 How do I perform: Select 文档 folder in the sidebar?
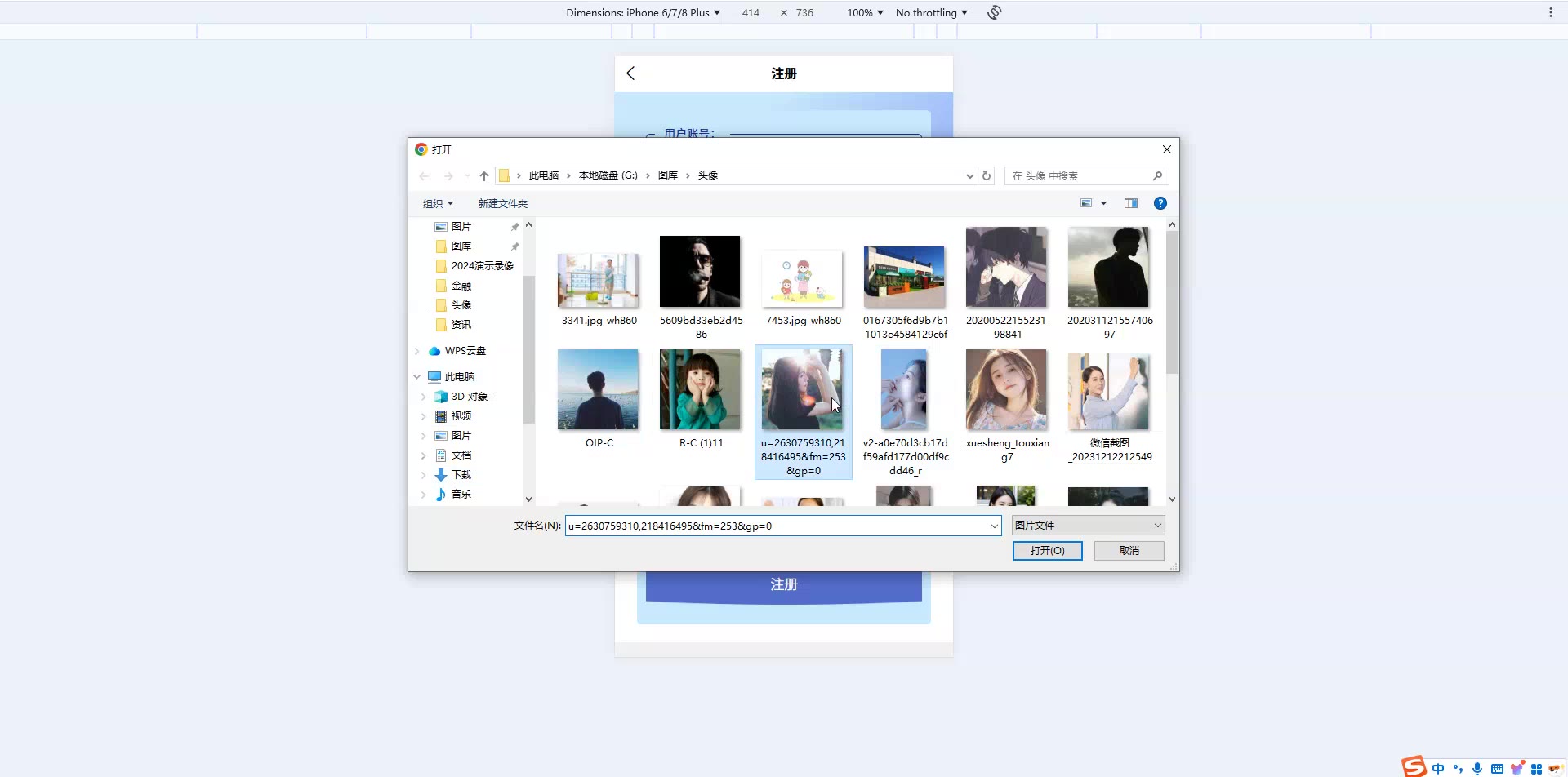click(461, 455)
